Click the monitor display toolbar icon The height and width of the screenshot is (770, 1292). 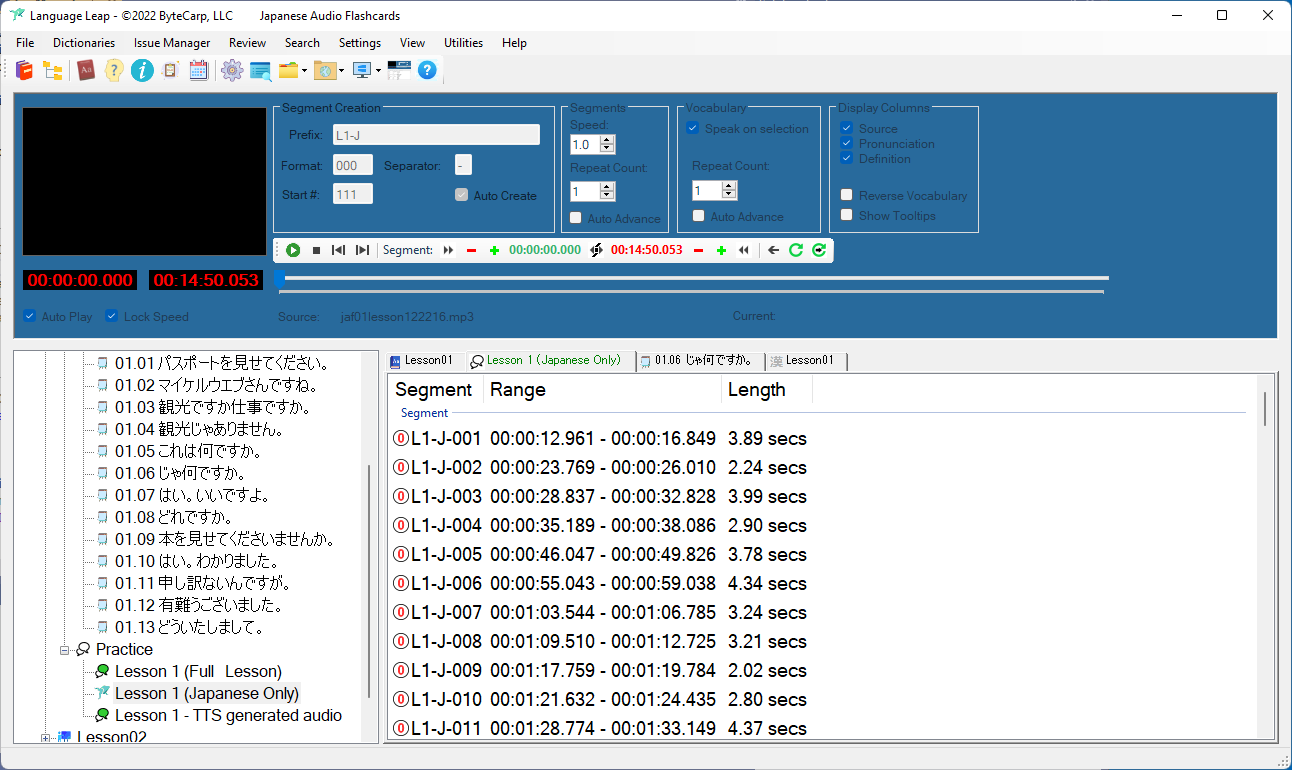[362, 70]
